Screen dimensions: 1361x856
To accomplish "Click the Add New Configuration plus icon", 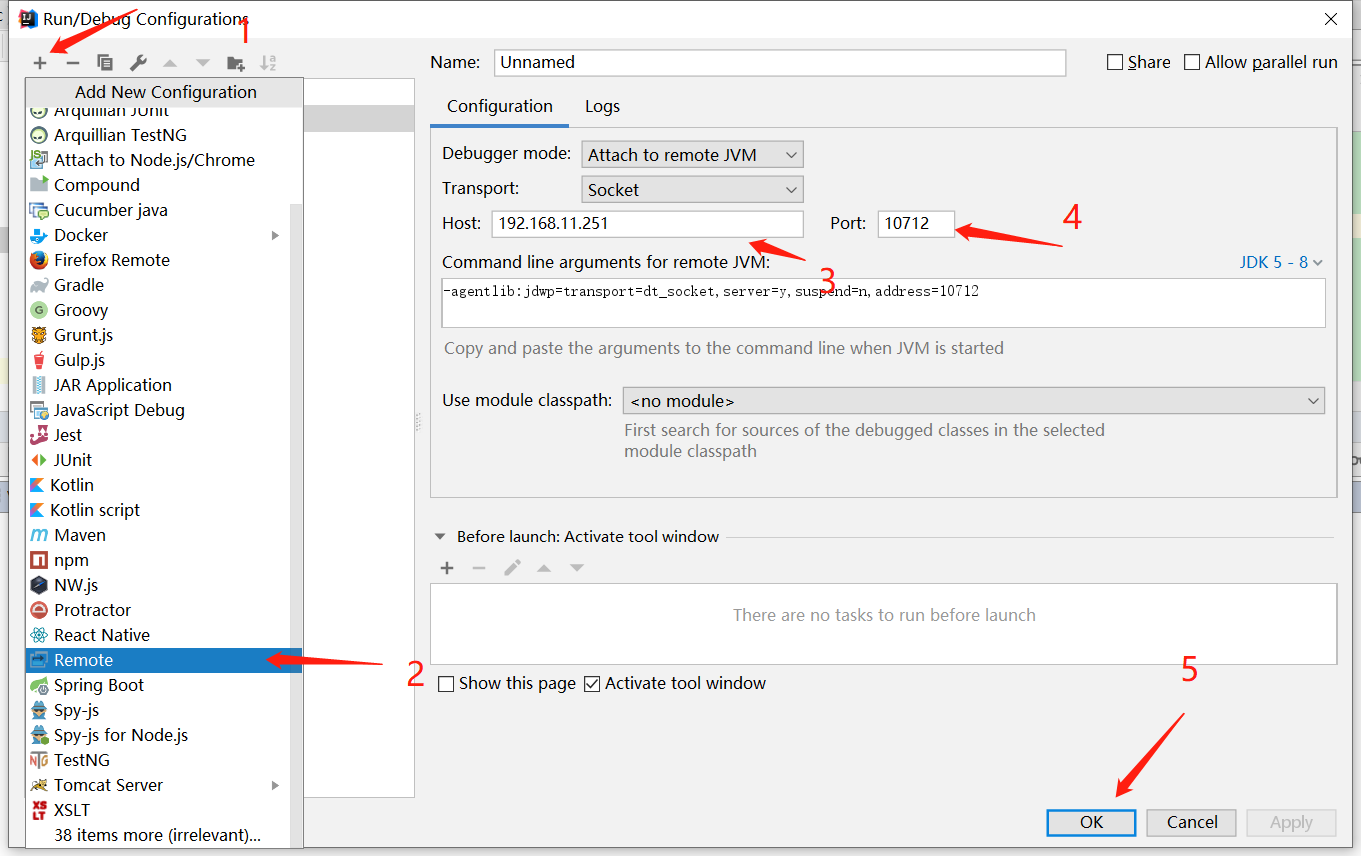I will click(x=40, y=63).
